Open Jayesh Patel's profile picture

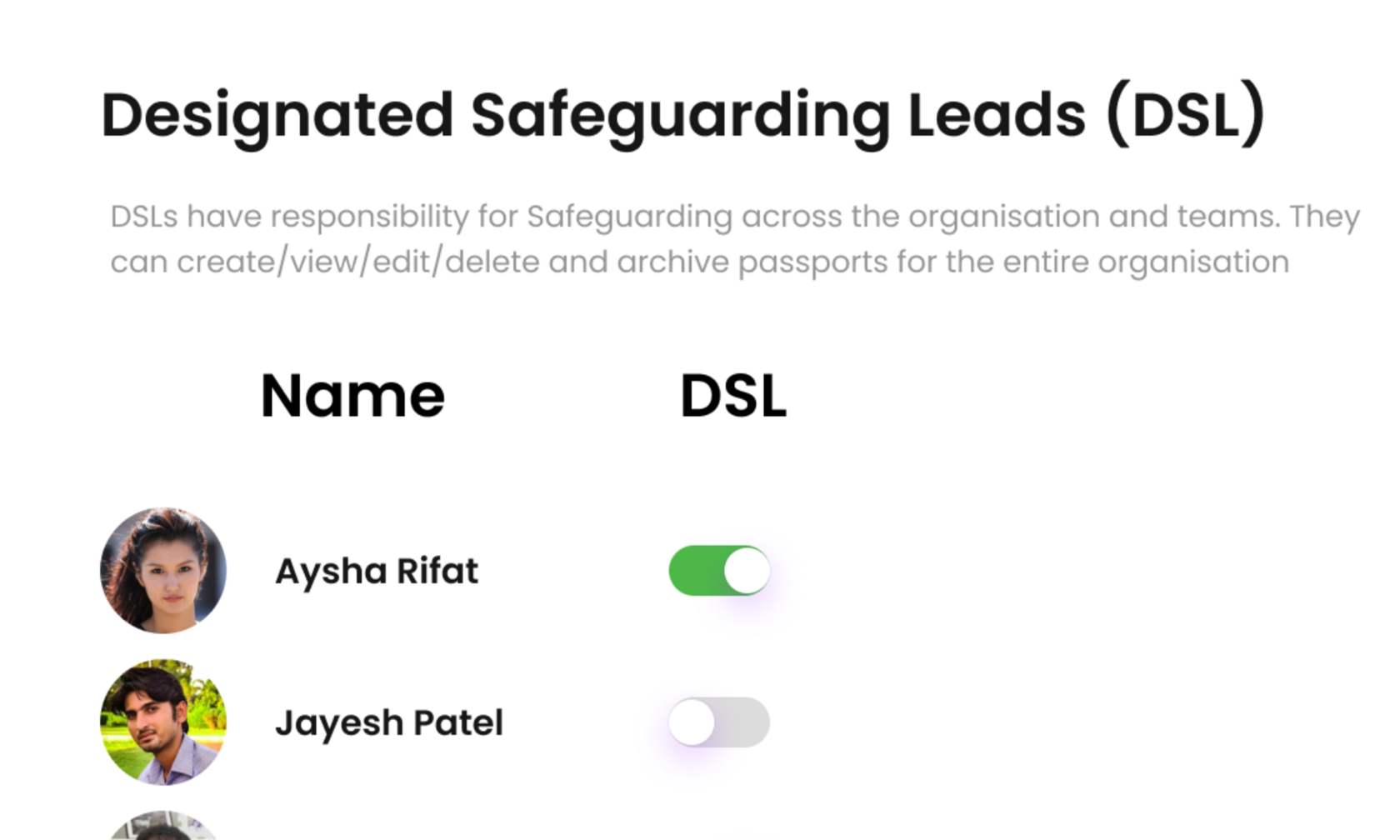tap(163, 722)
